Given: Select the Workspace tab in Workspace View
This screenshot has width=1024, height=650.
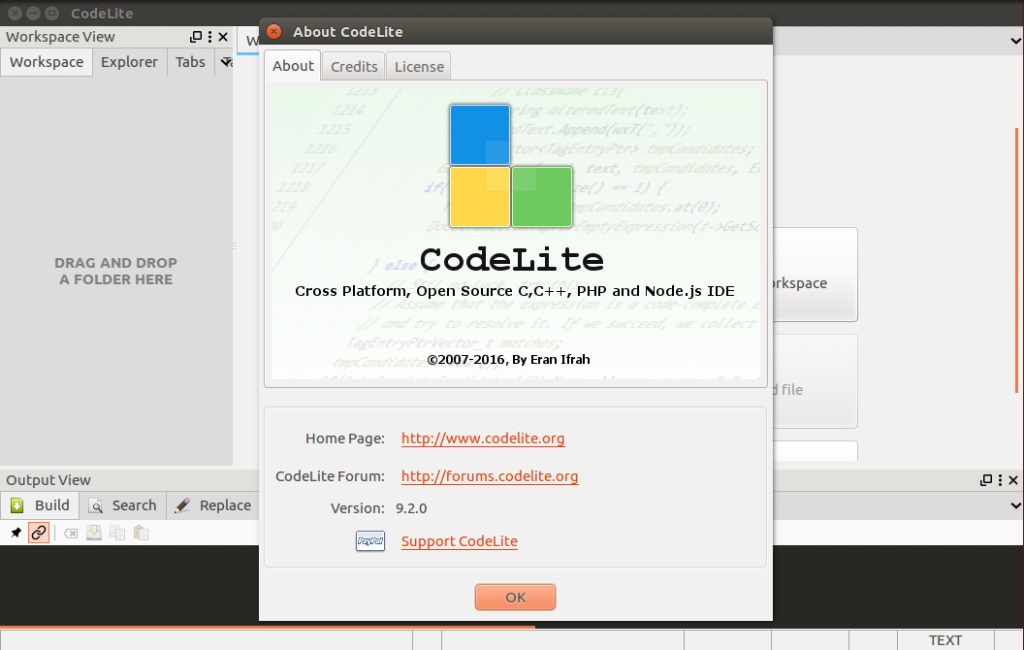Looking at the screenshot, I should point(46,62).
